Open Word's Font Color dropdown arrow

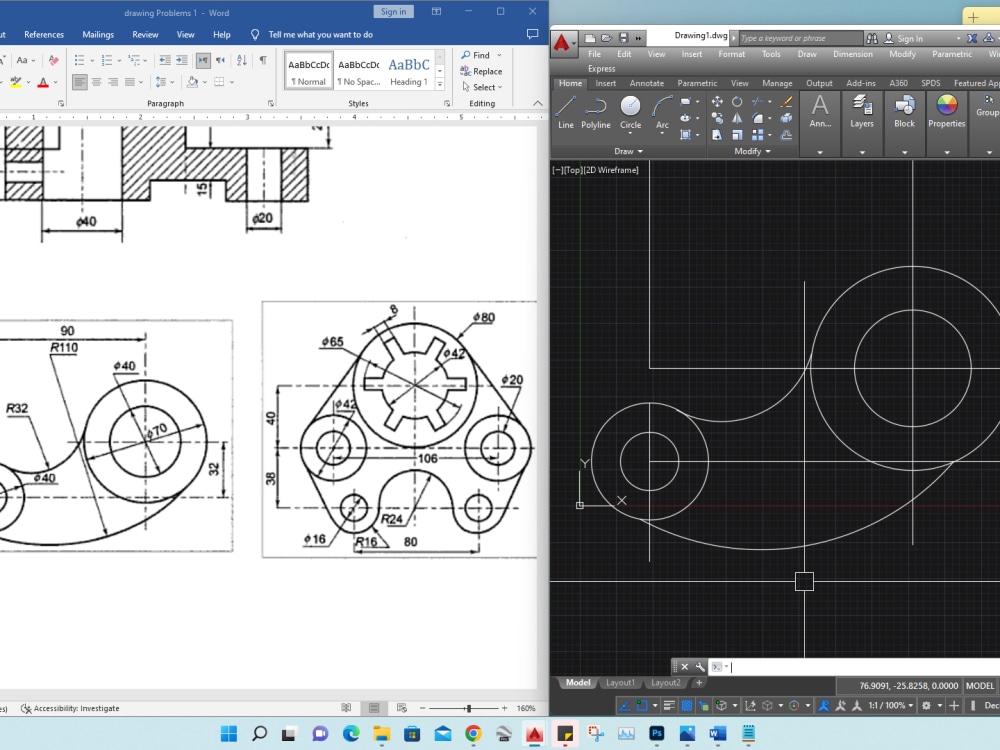55,82
